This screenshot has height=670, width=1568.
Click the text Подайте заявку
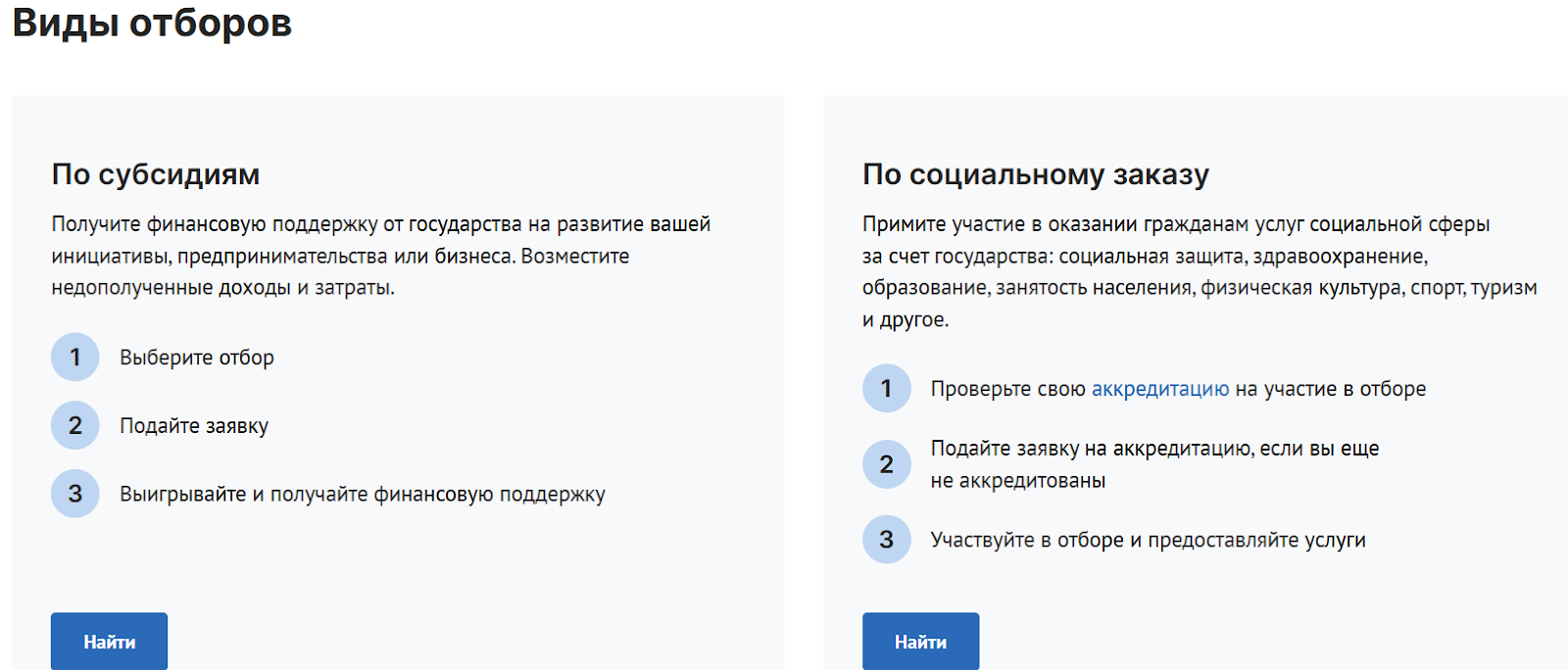click(194, 426)
